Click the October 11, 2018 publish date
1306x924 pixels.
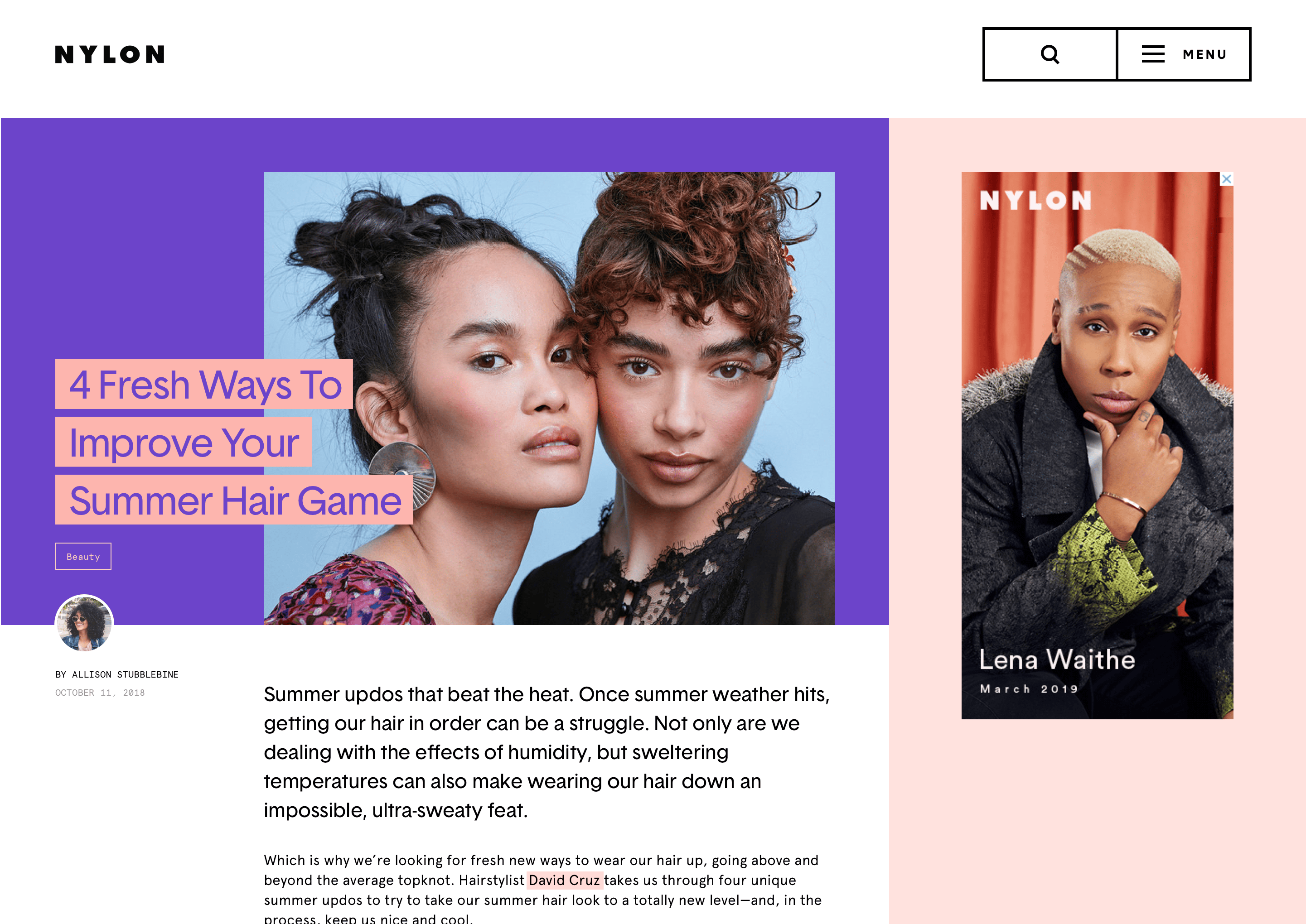point(100,693)
